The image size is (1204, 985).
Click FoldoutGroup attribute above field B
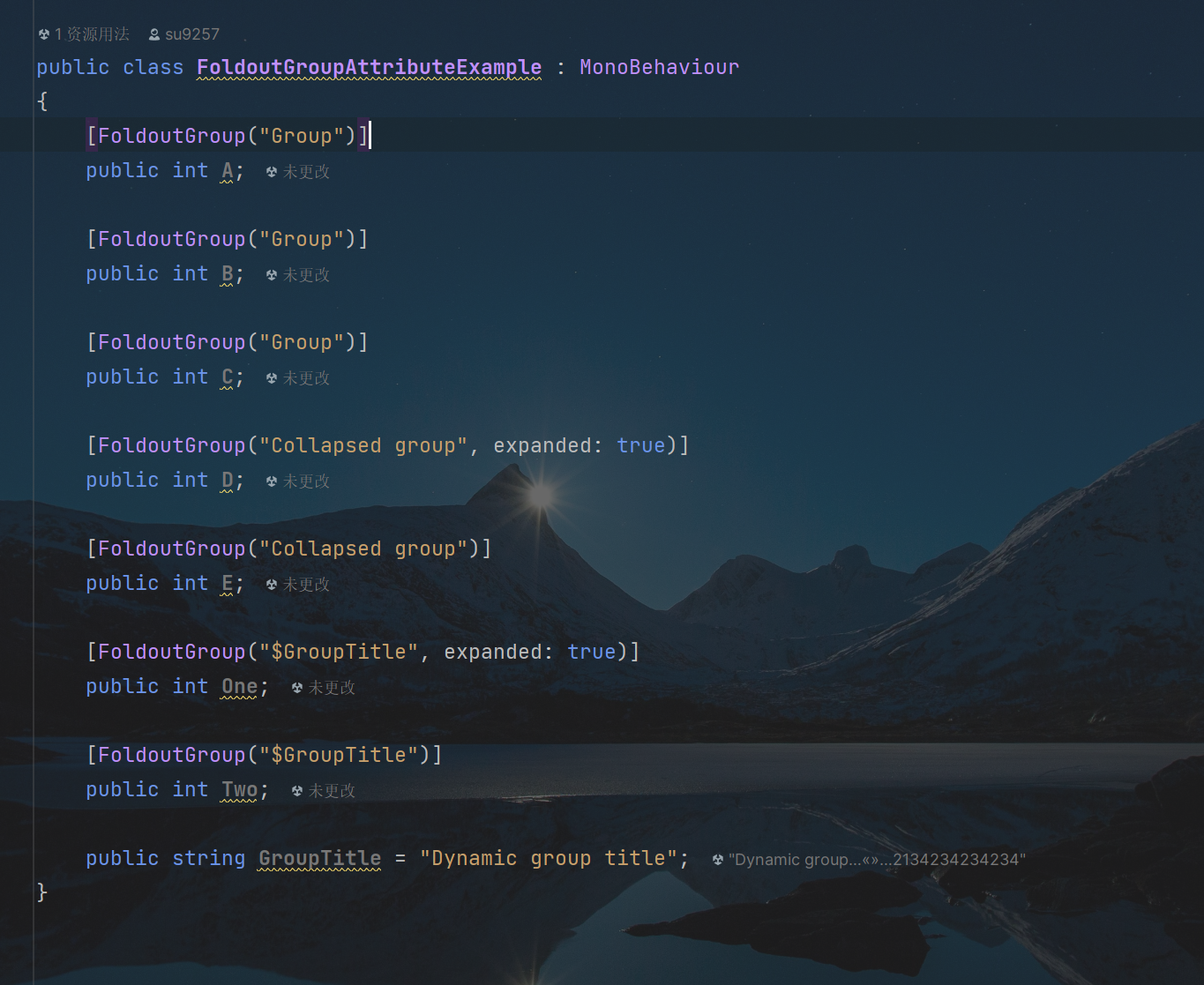171,239
